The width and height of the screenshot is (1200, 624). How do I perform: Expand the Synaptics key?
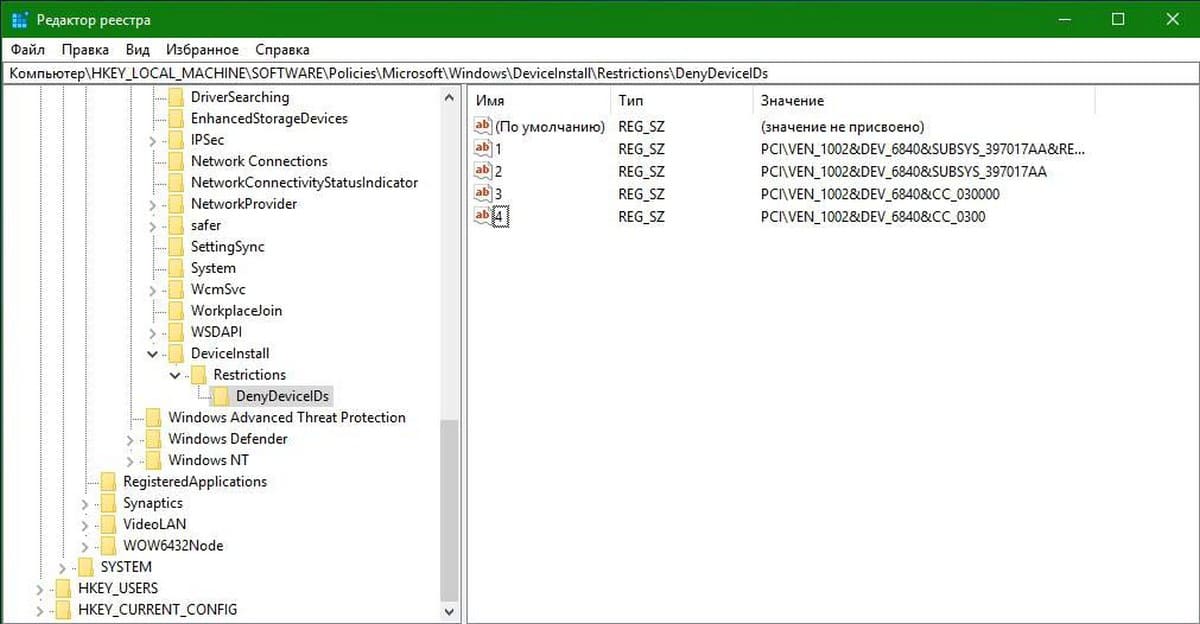pos(85,504)
